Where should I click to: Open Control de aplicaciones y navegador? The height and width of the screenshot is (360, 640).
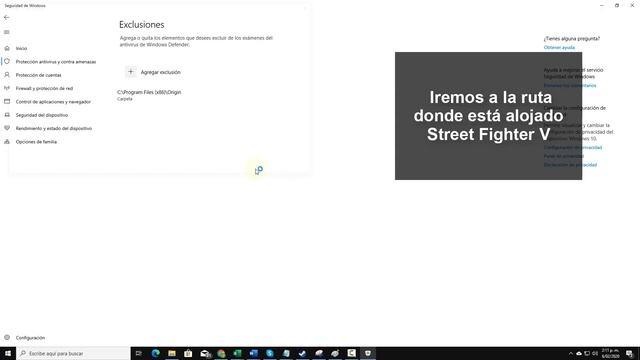(x=53, y=102)
